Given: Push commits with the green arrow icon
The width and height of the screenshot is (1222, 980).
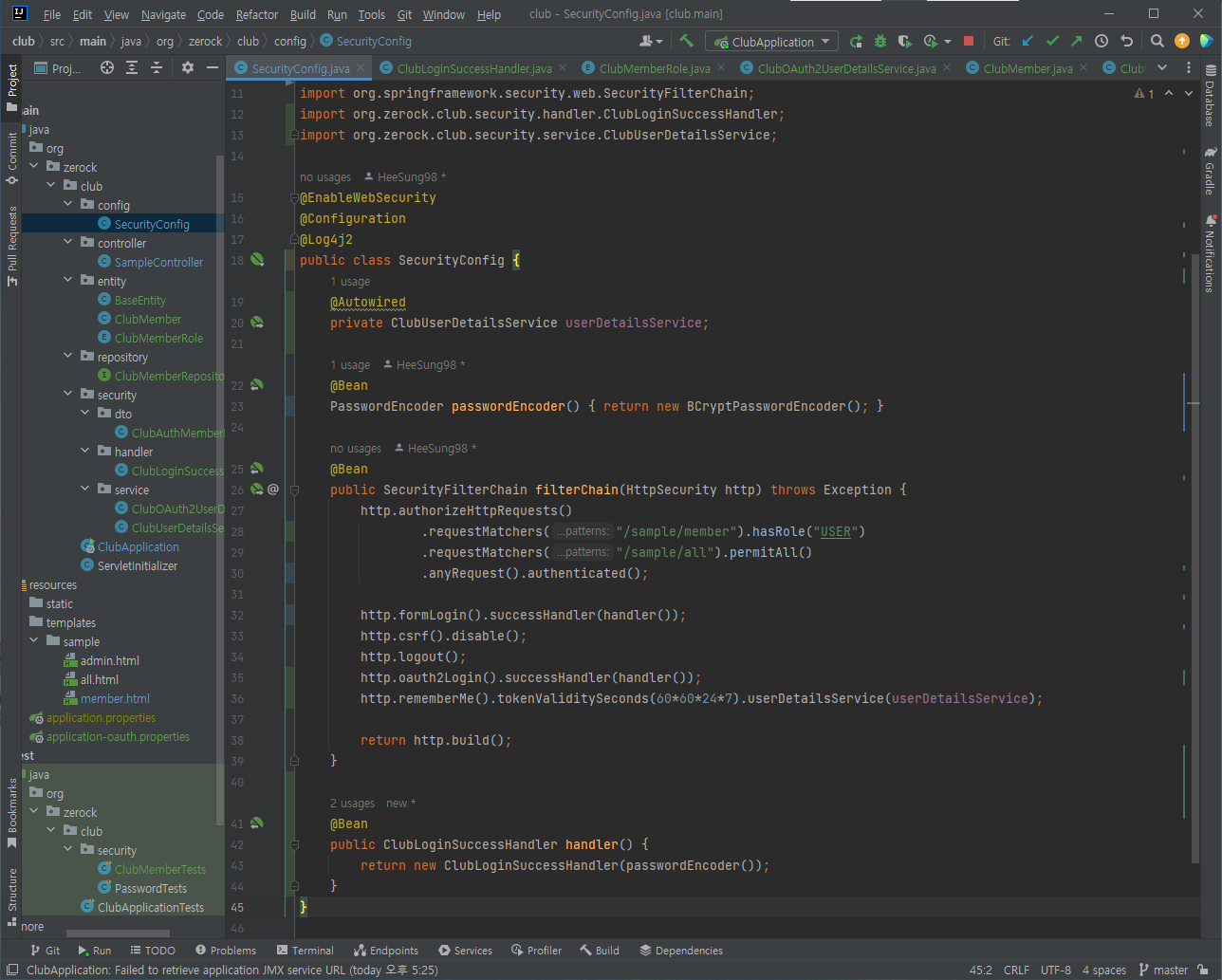Looking at the screenshot, I should [x=1077, y=41].
